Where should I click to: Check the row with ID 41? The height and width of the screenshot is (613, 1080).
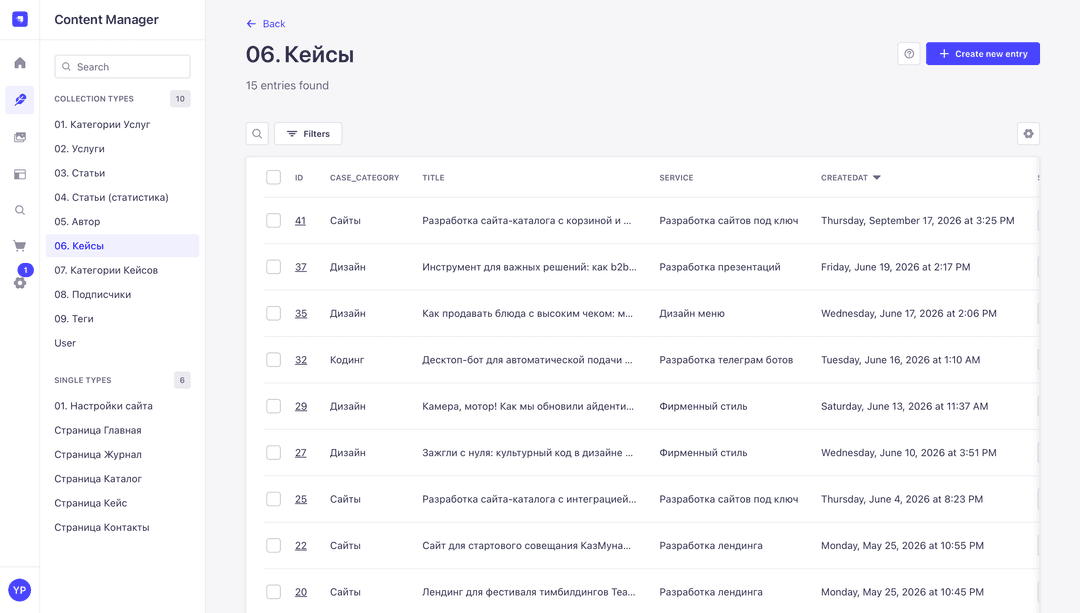[273, 220]
